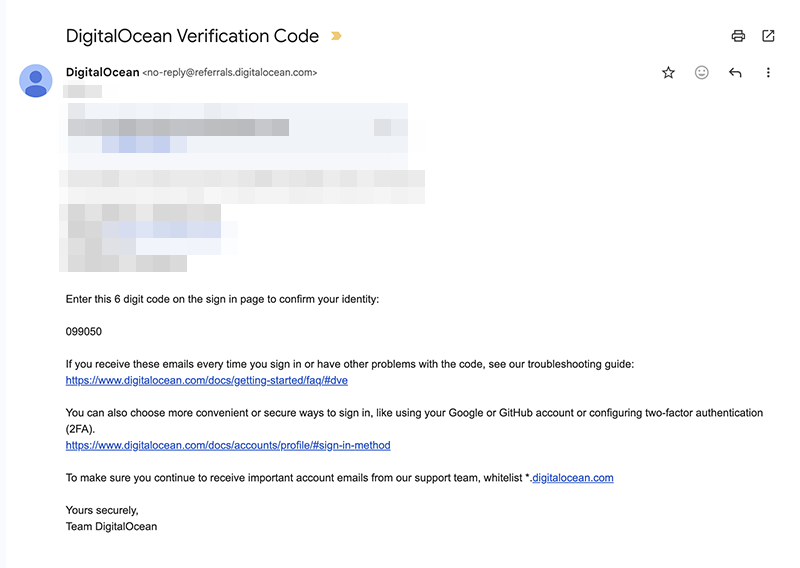The width and height of the screenshot is (800, 568).
Task: Click the "Enter this 6 digit code" instruction line
Action: (x=222, y=299)
